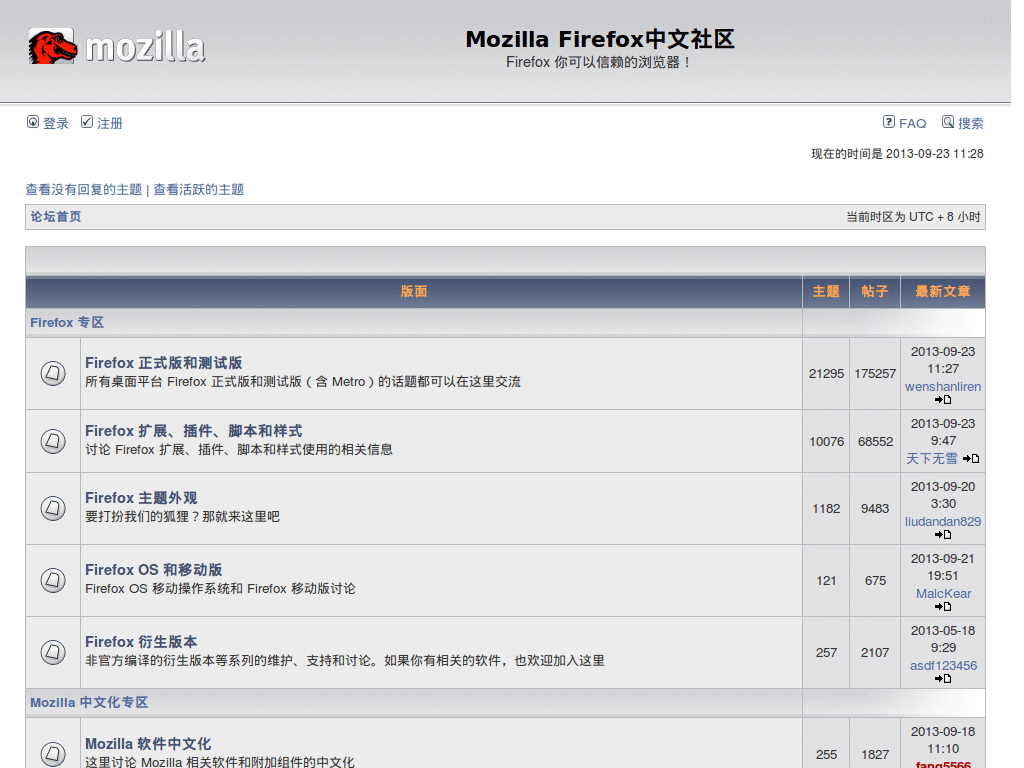This screenshot has width=1024, height=768.
Task: Click the 论坛首页 breadcrumb link
Action: tap(55, 216)
